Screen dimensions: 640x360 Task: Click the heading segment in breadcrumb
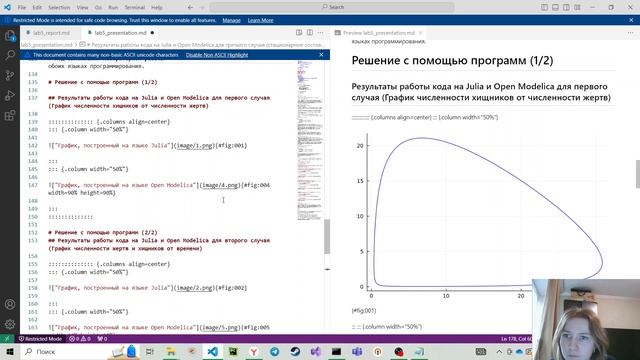(203, 44)
